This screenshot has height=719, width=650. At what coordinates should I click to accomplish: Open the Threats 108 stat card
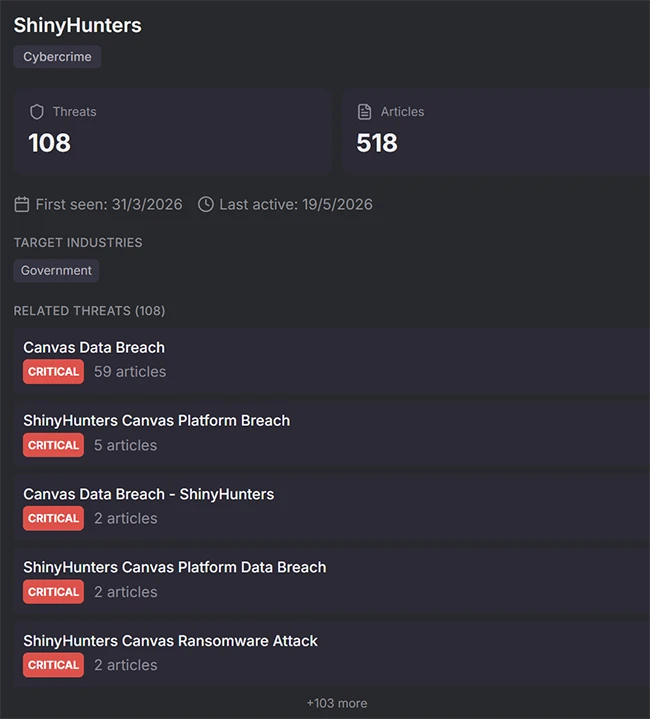coord(173,131)
